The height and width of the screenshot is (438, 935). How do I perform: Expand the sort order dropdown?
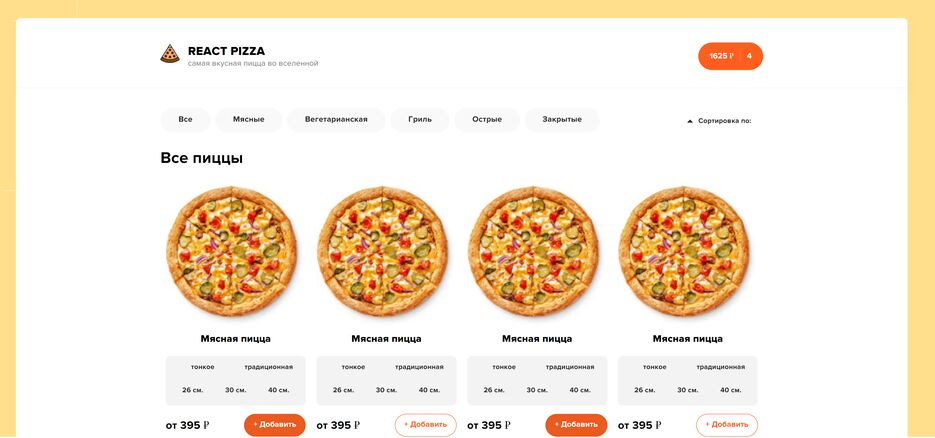click(x=724, y=121)
